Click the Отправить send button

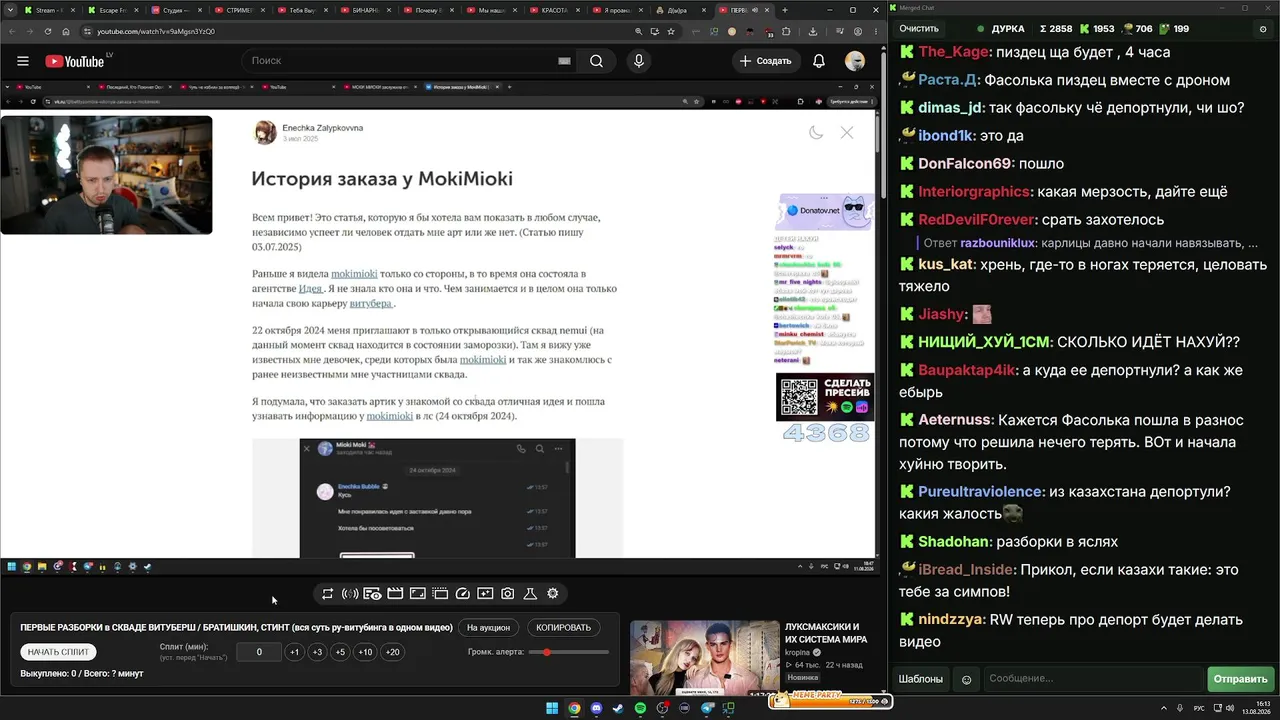click(x=1241, y=679)
